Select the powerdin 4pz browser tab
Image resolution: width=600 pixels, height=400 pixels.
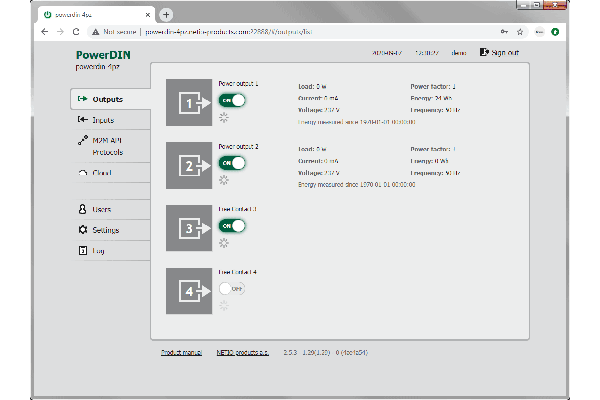(96, 15)
